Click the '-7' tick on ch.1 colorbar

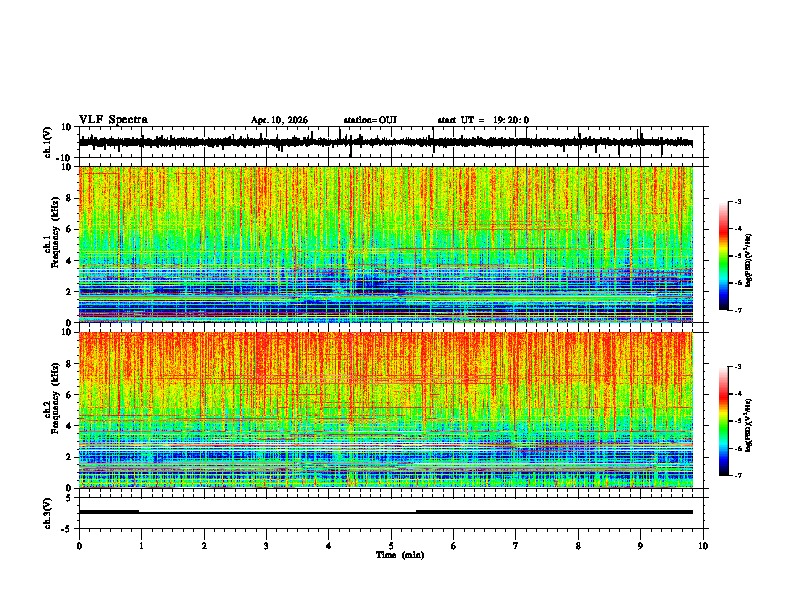coord(738,310)
